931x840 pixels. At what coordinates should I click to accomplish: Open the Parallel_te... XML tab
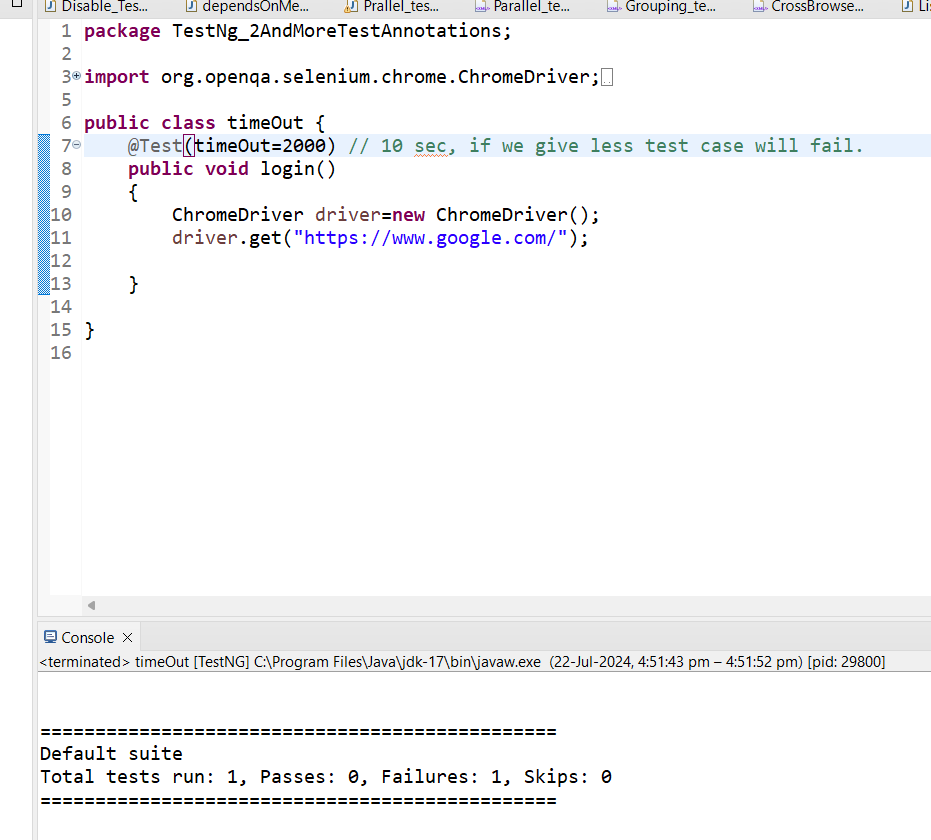(x=523, y=7)
